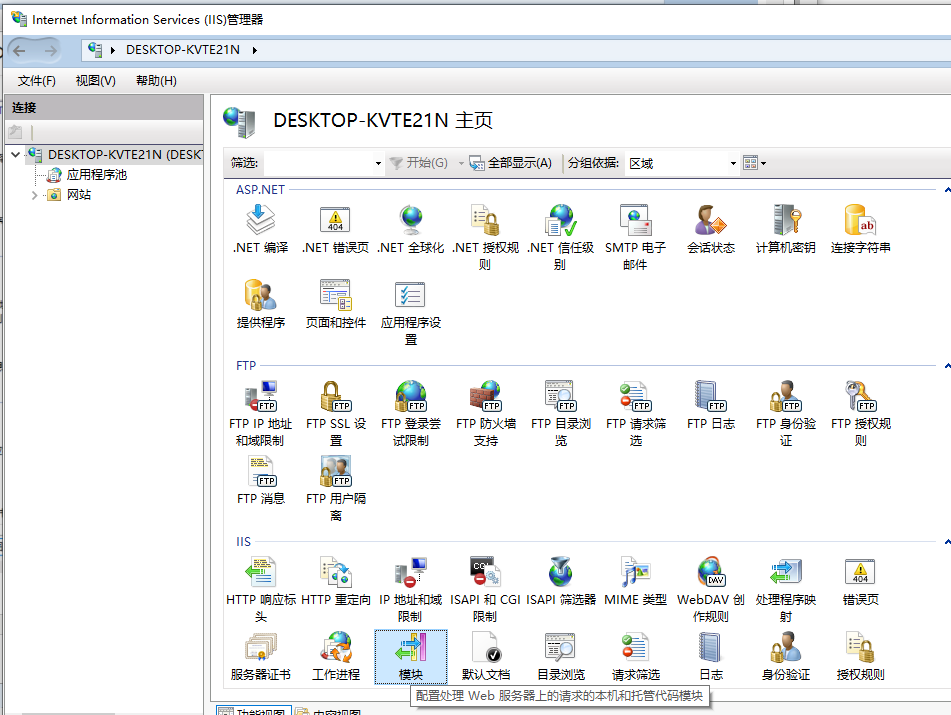Open 服务器证书 feature

point(261,656)
